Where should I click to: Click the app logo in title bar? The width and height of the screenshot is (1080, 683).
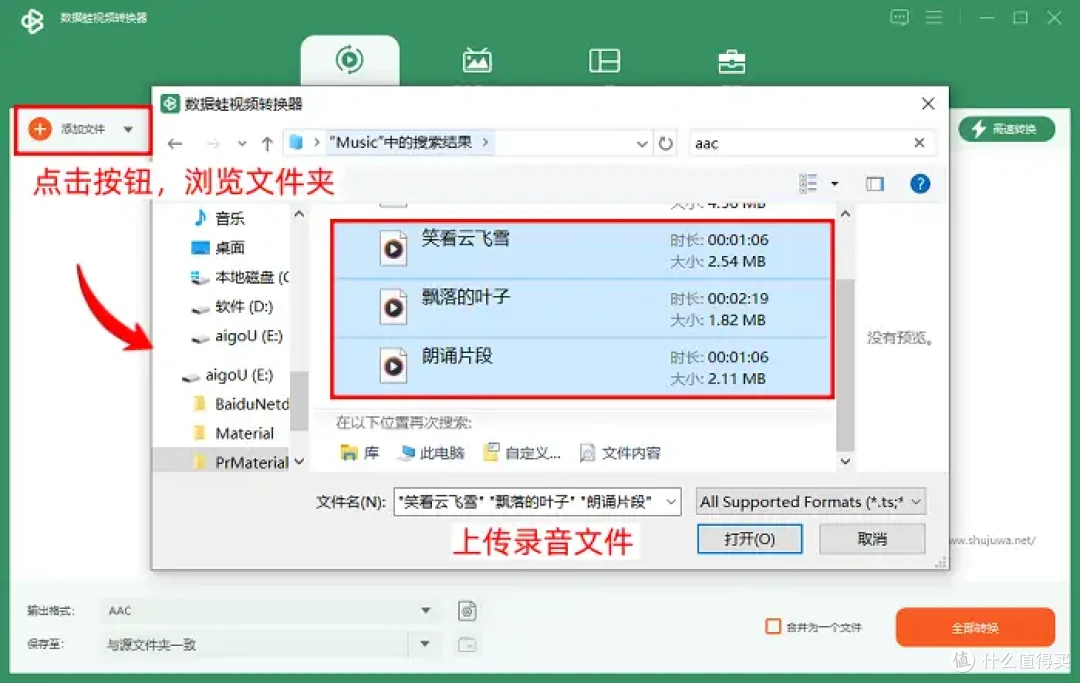click(x=32, y=20)
